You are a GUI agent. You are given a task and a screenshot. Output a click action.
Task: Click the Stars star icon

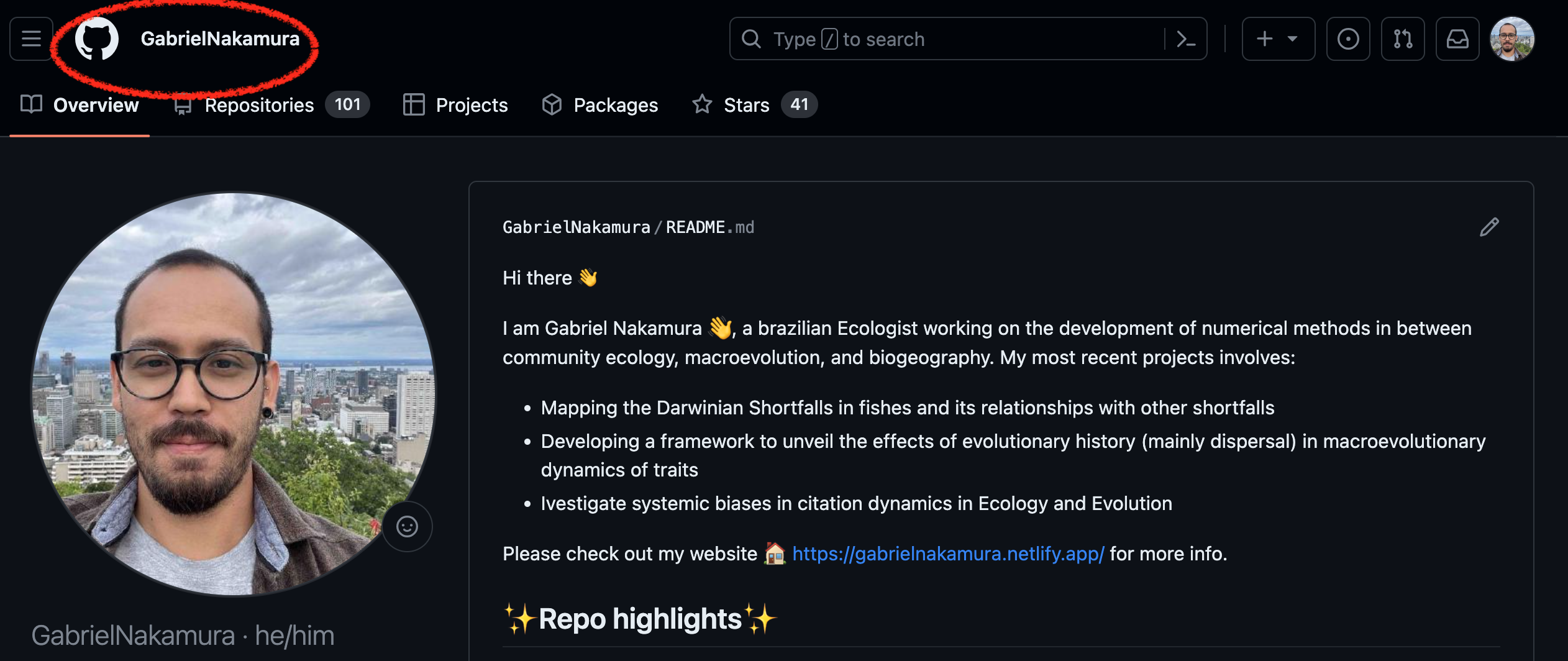[x=702, y=104]
